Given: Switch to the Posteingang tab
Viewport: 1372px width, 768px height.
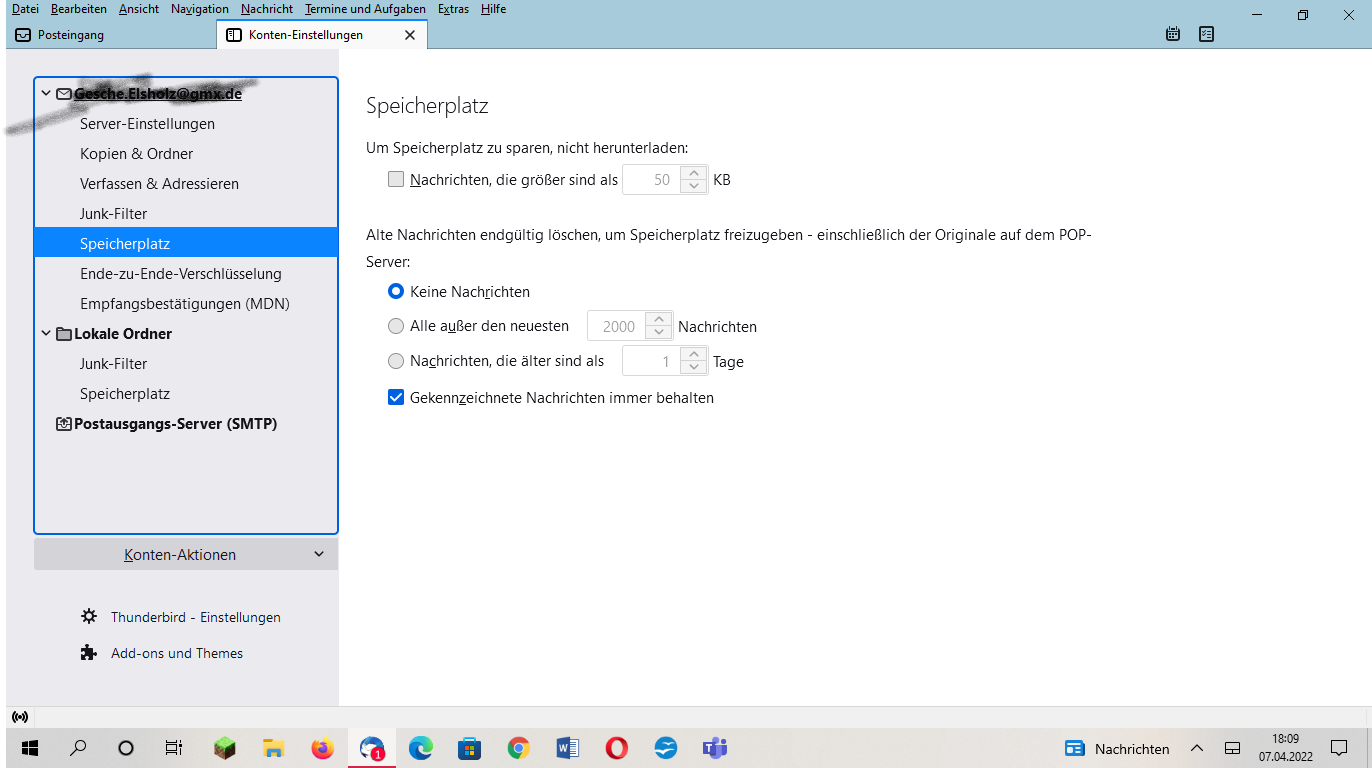Looking at the screenshot, I should (70, 35).
